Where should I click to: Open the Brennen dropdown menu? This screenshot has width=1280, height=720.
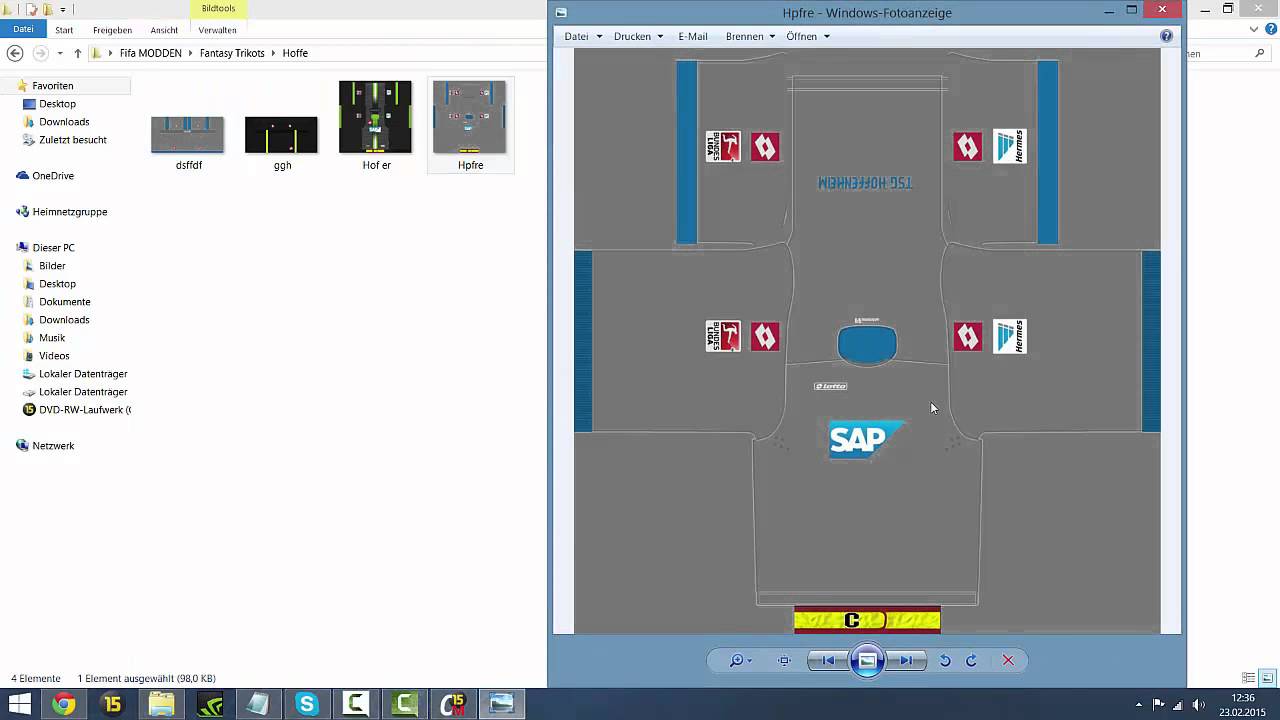point(750,36)
